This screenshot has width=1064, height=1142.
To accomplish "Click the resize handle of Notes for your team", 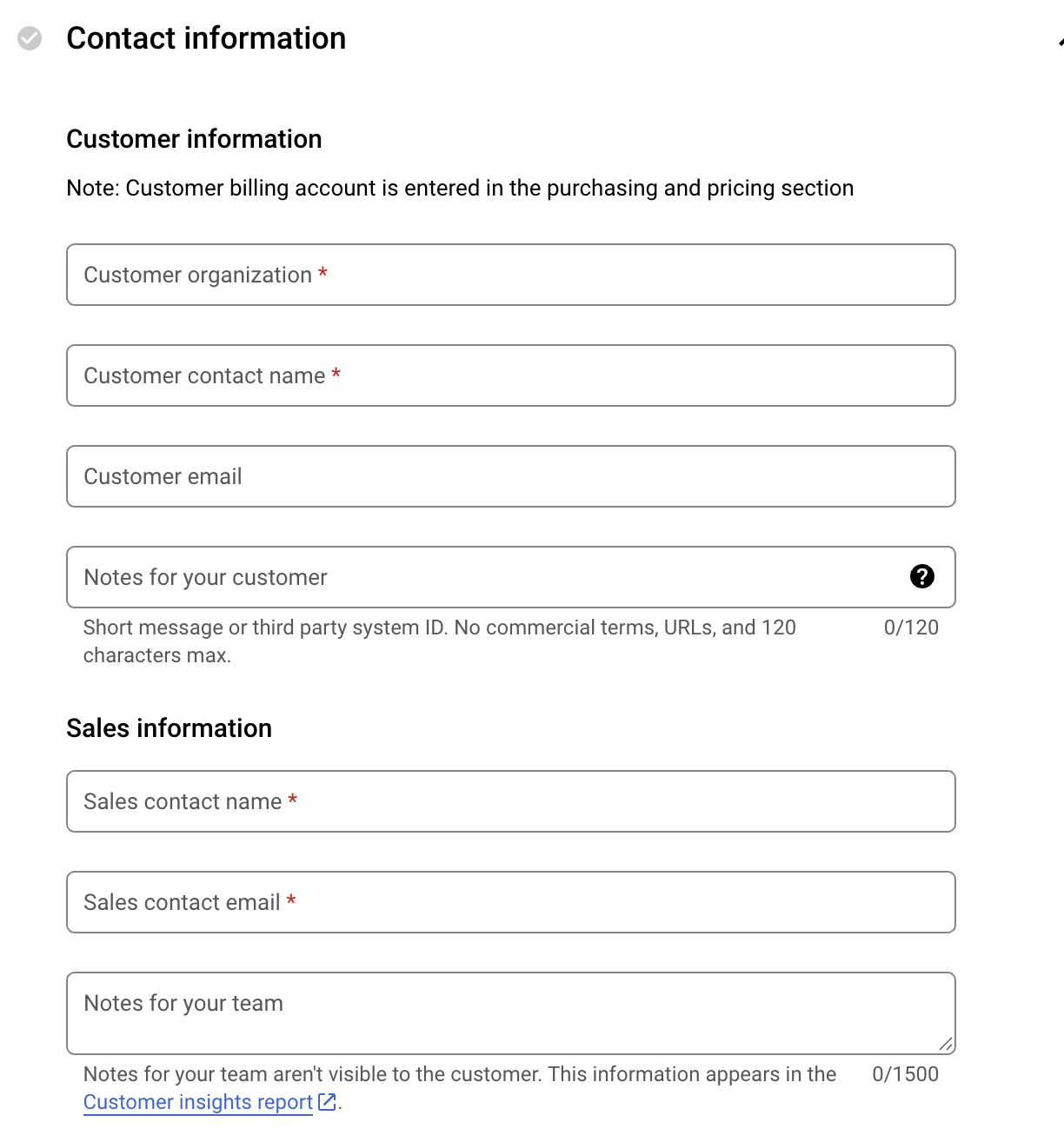I will coord(946,1044).
